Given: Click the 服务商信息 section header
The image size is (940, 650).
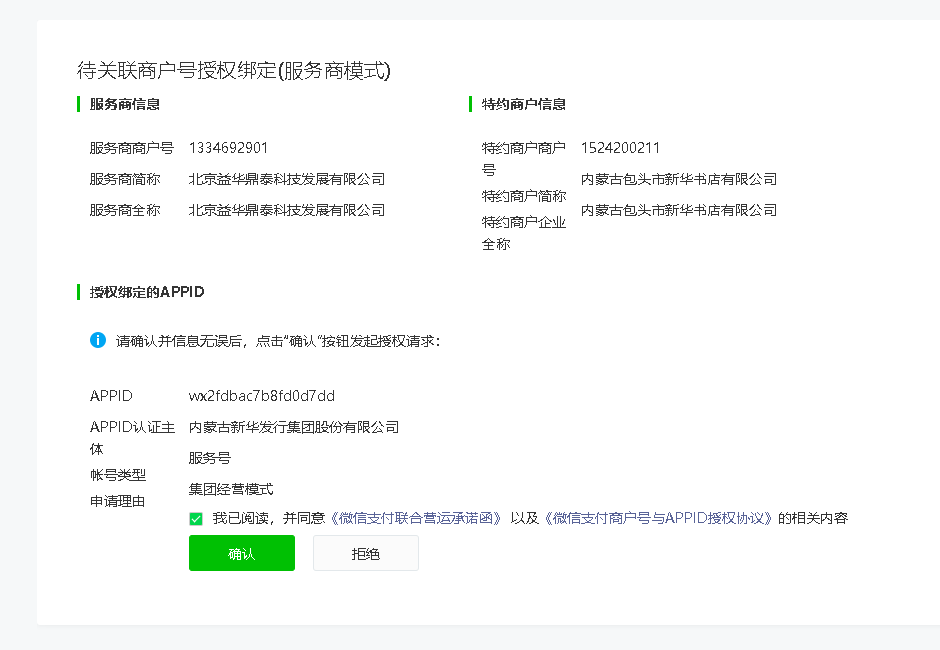Looking at the screenshot, I should click(124, 104).
